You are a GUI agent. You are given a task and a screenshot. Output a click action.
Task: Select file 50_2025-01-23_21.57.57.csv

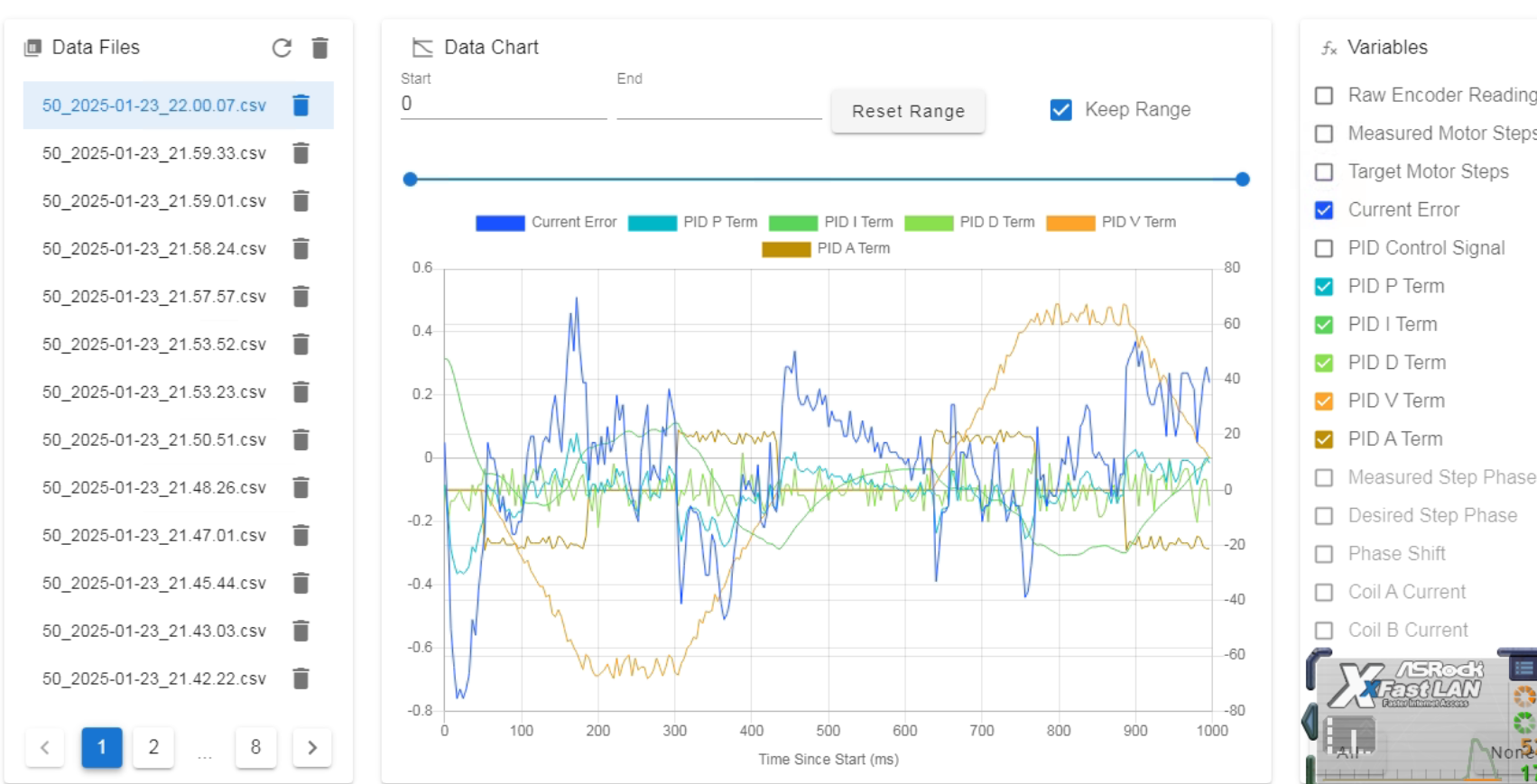(x=154, y=297)
